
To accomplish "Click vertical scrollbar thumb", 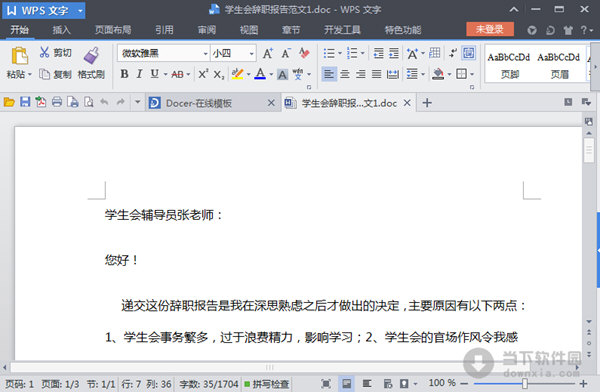I will (x=589, y=150).
